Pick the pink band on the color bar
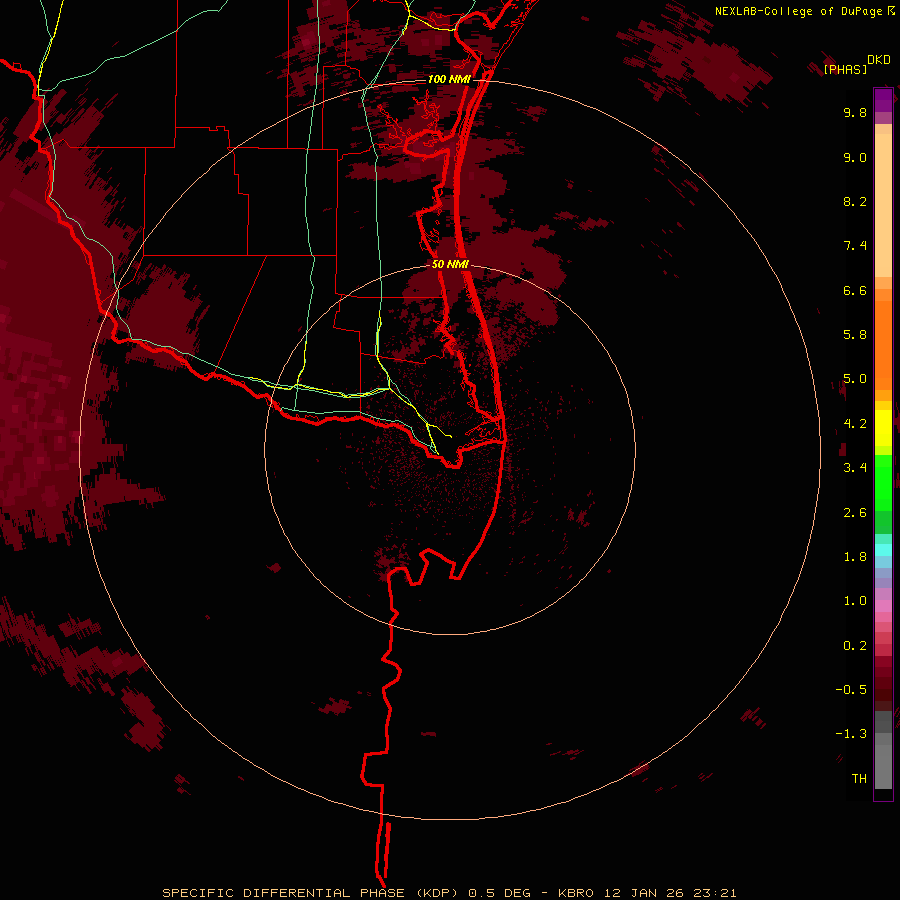 point(883,606)
